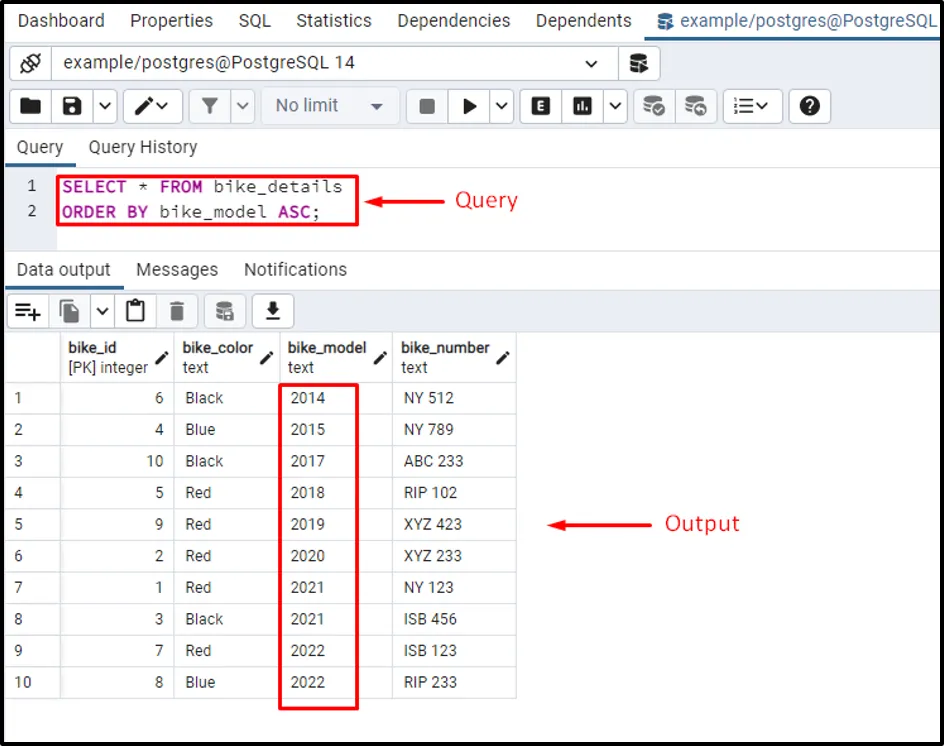Screen dimensions: 944x746
Task: Stop the running query using the stop icon
Action: pyautogui.click(x=427, y=106)
